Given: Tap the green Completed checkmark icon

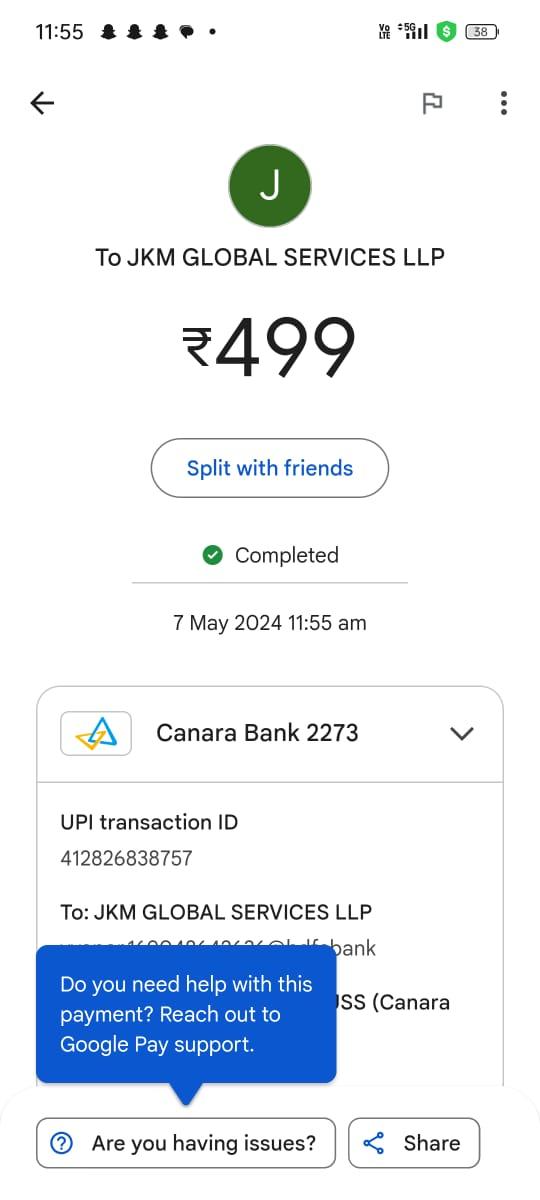Looking at the screenshot, I should click(212, 555).
